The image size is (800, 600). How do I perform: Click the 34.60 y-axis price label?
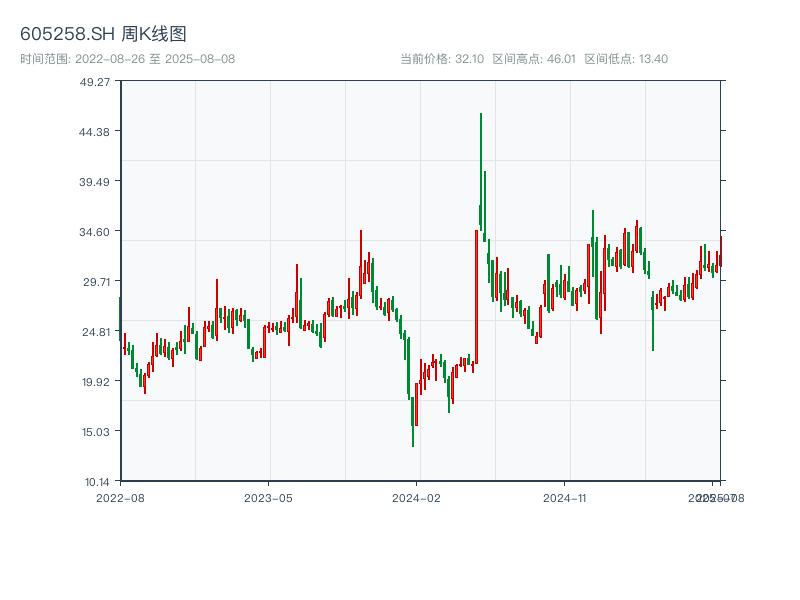(x=96, y=232)
